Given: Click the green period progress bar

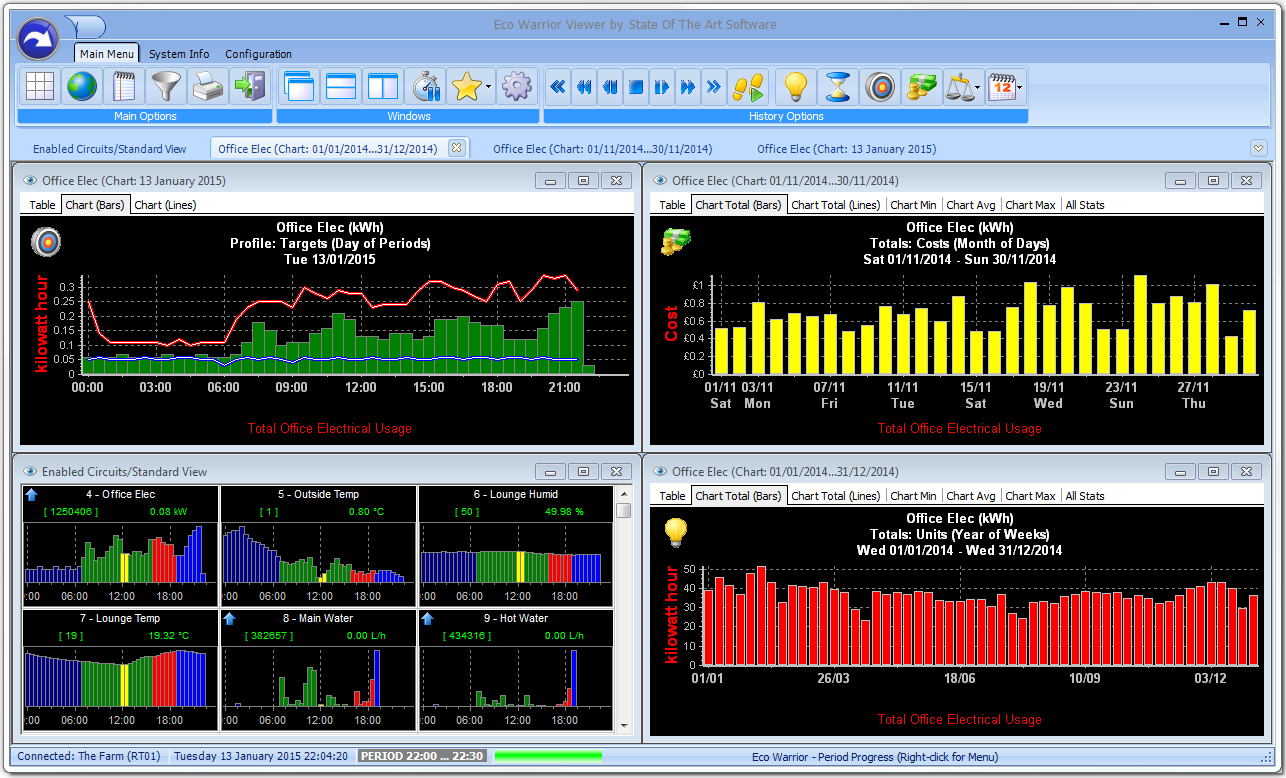Looking at the screenshot, I should pos(548,756).
